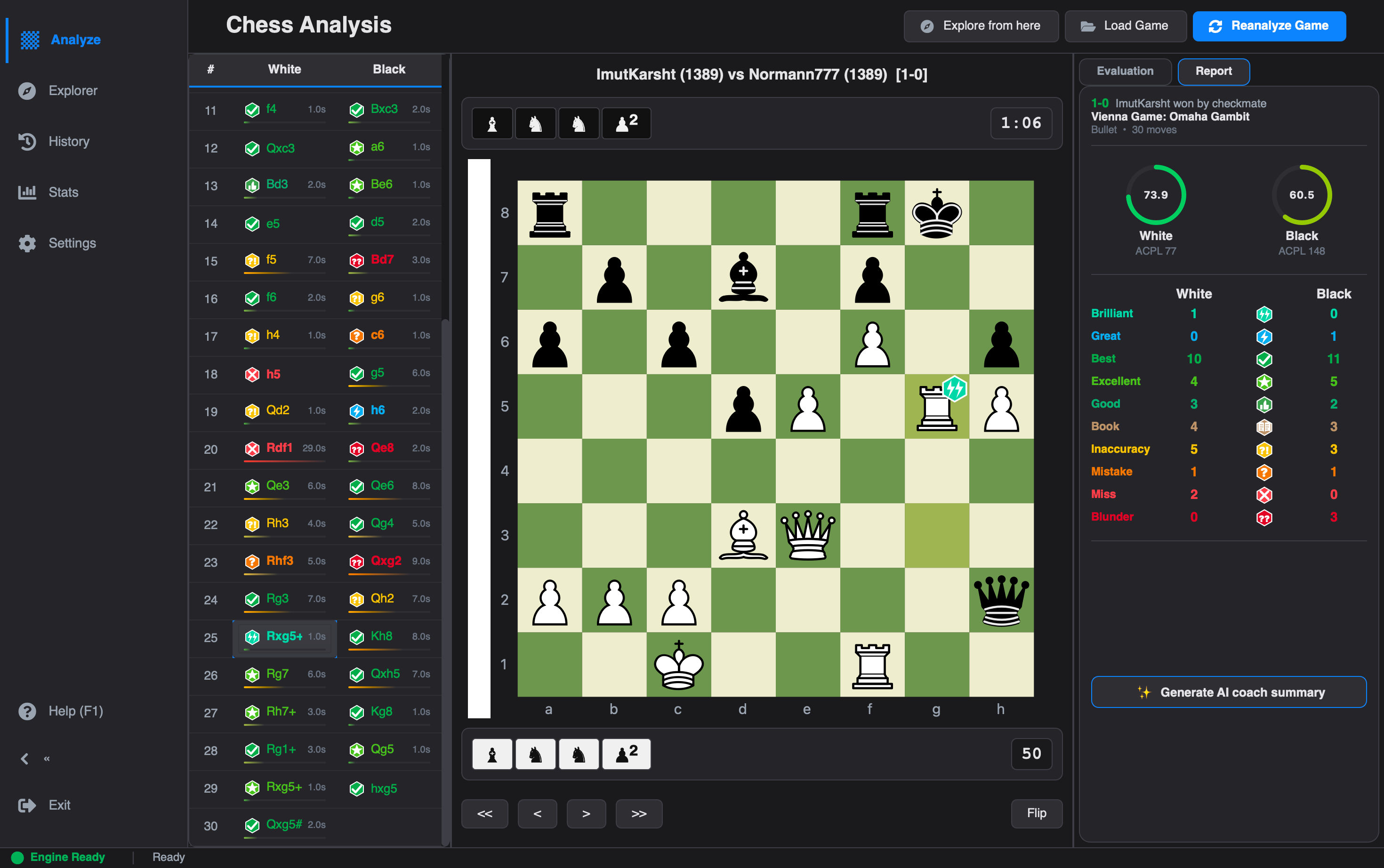Screen dimensions: 1384x868
Task: Step back one move with < button
Action: point(537,813)
